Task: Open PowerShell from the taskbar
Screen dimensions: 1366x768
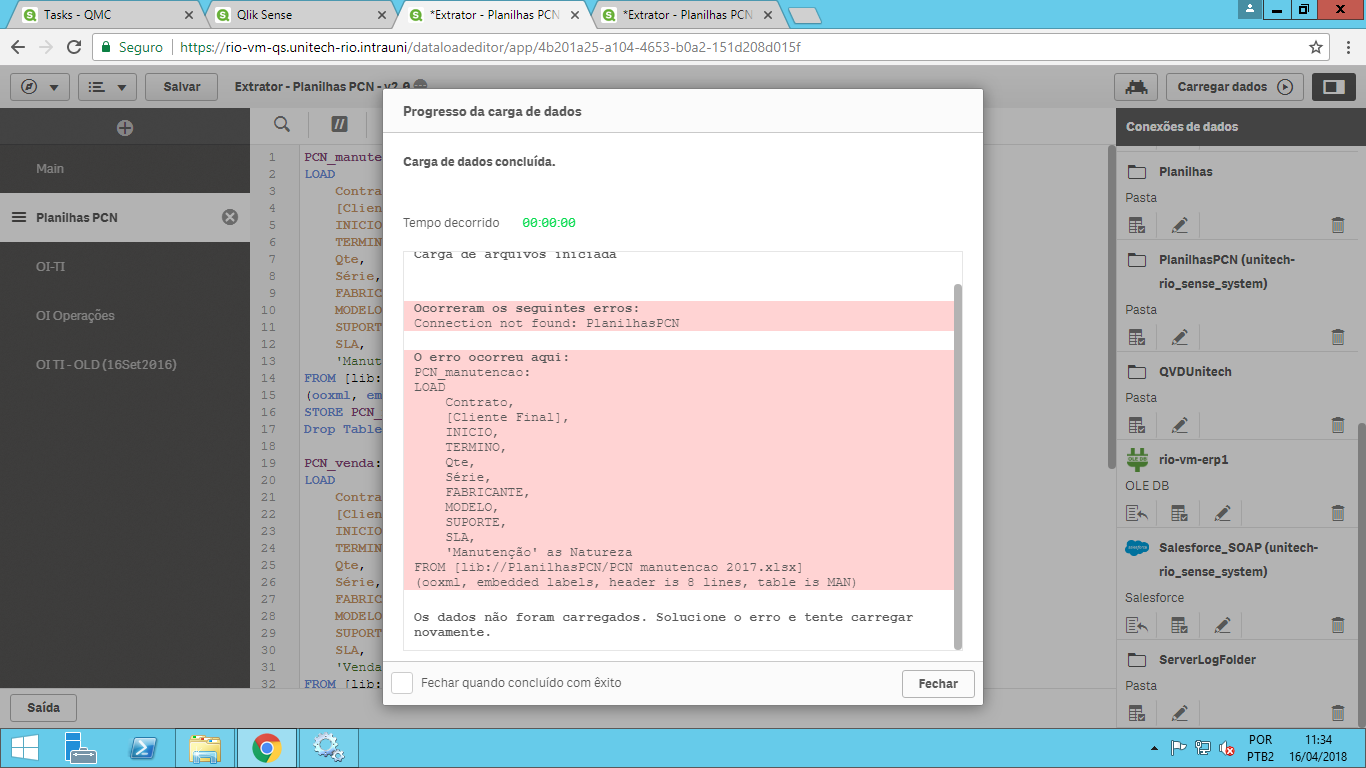Action: coord(144,747)
